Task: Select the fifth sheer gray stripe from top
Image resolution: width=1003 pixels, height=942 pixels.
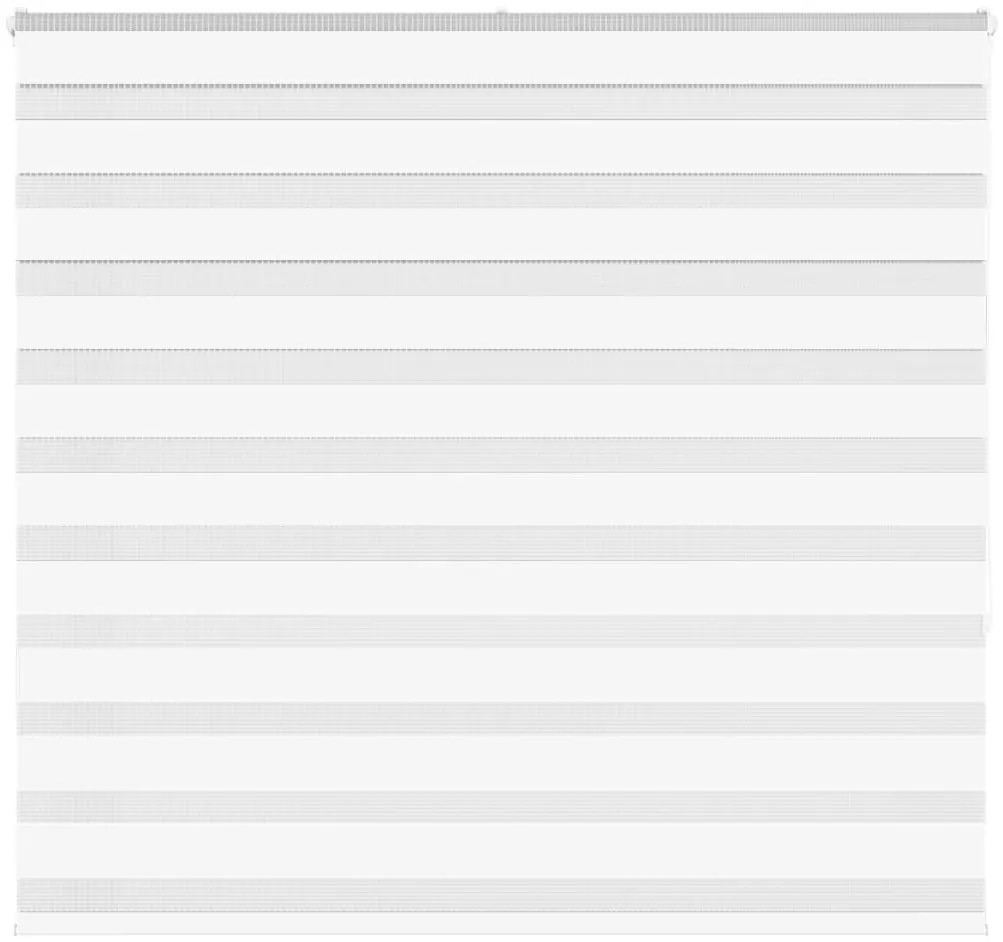Action: click(500, 455)
